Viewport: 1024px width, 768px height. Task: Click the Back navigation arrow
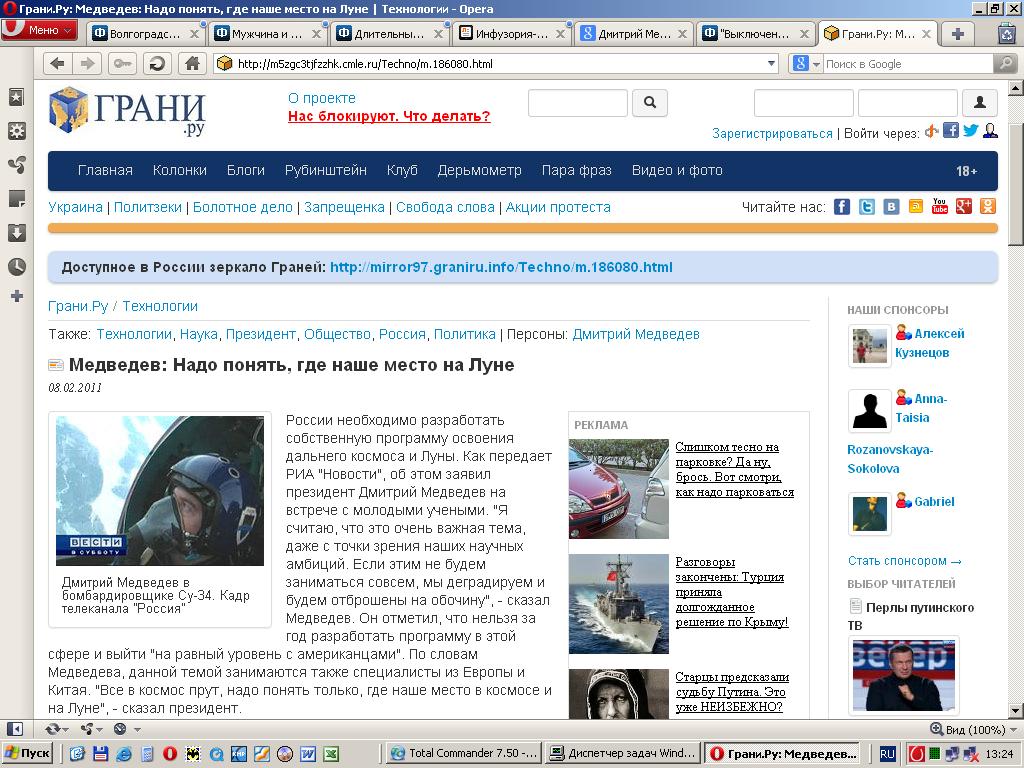click(x=57, y=64)
